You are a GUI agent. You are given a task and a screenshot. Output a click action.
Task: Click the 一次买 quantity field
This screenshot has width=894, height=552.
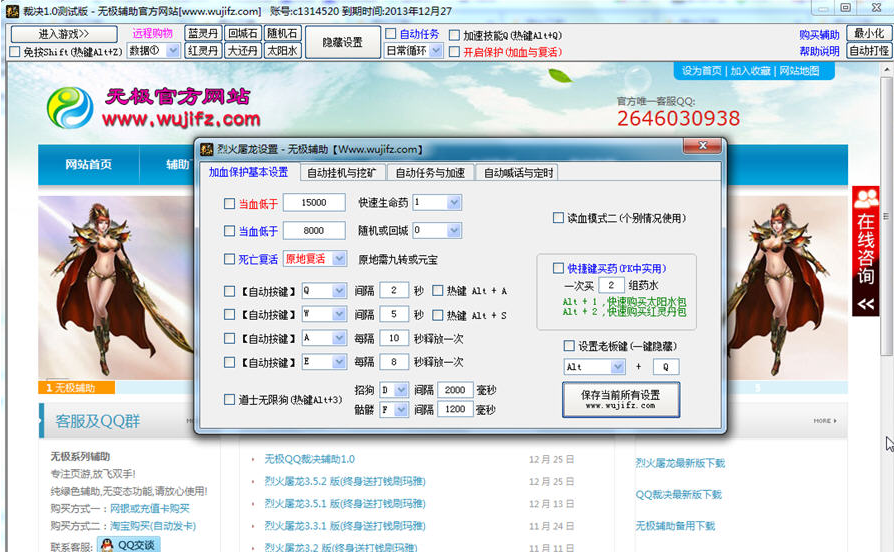click(x=611, y=285)
